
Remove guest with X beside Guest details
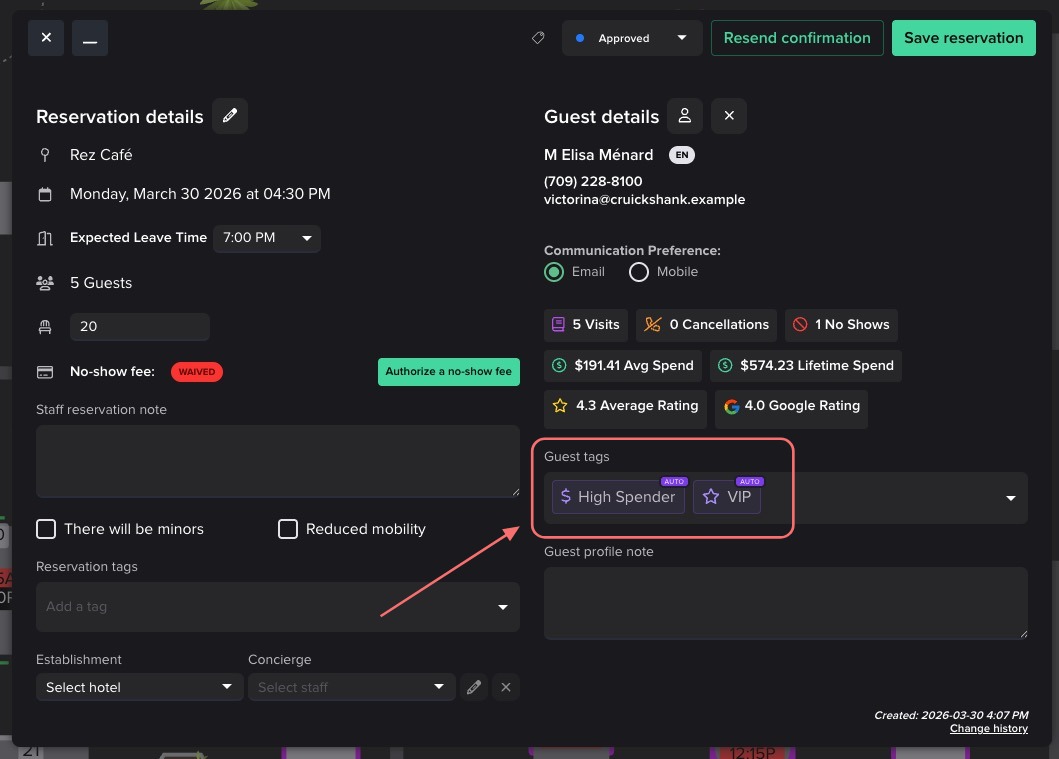click(729, 116)
